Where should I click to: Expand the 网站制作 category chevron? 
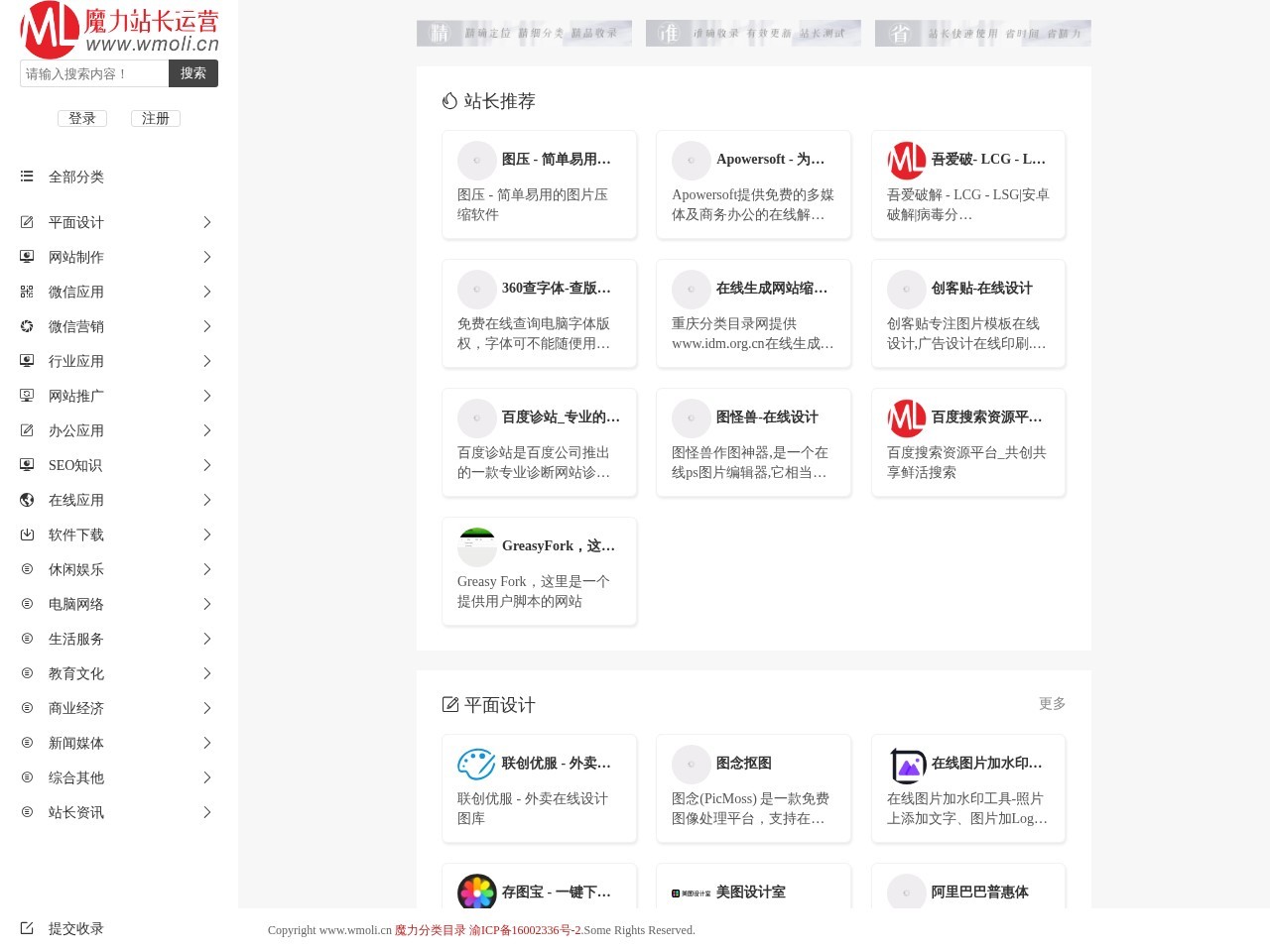point(207,257)
